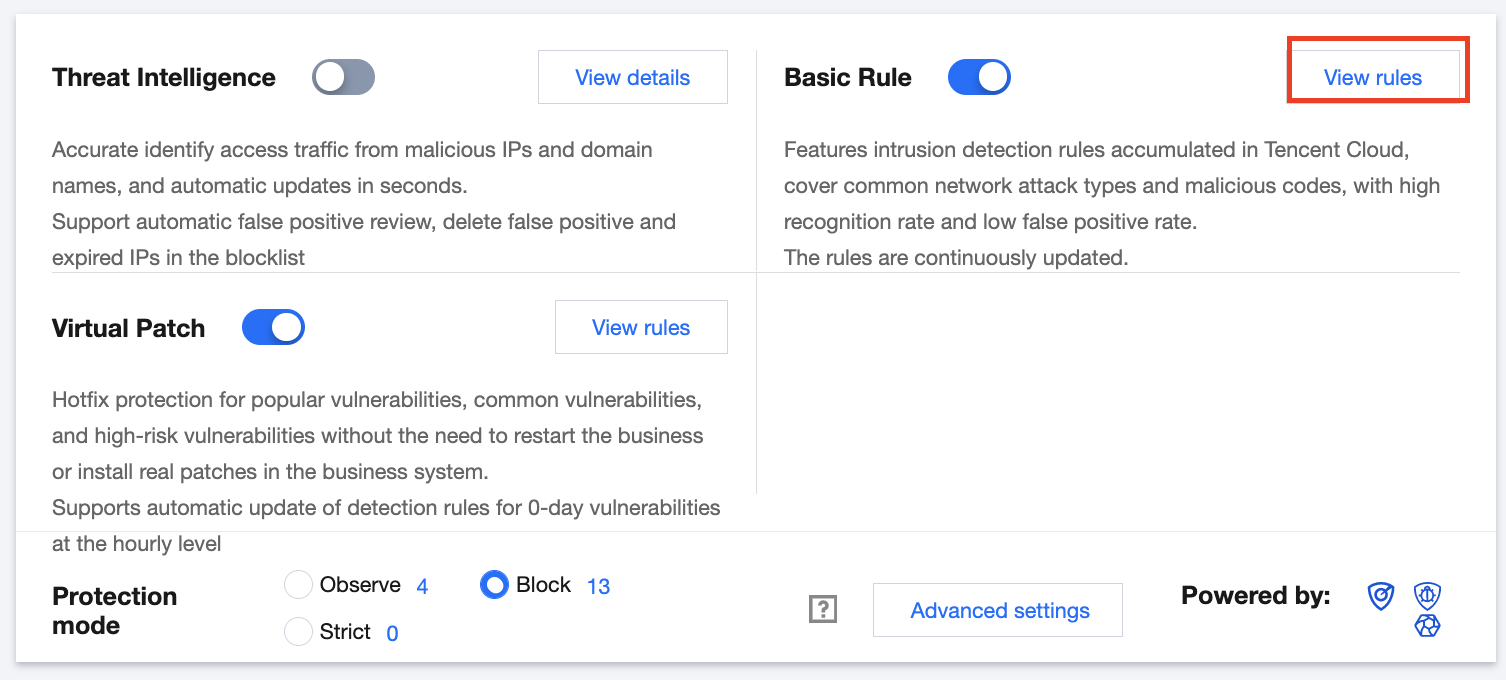
Task: Click the question mark help icon
Action: (x=822, y=609)
